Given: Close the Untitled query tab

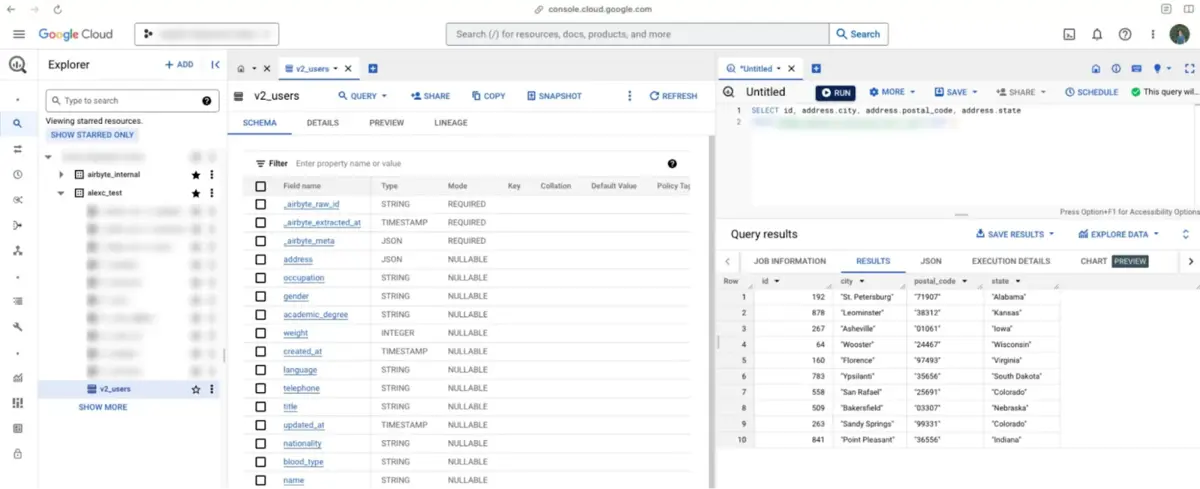Looking at the screenshot, I should (x=791, y=69).
